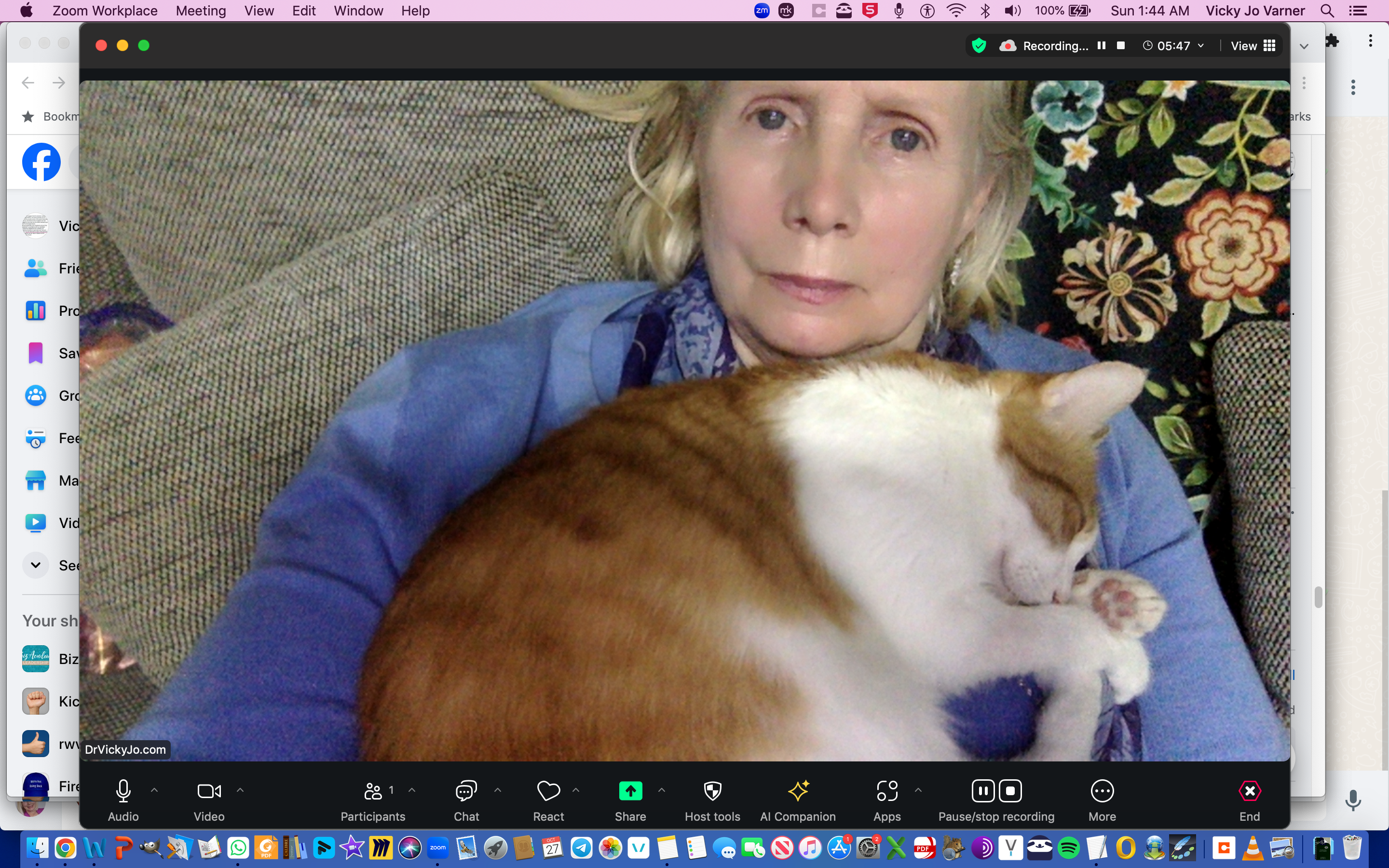Switch layout using View button
1389x868 pixels.
(x=1253, y=46)
